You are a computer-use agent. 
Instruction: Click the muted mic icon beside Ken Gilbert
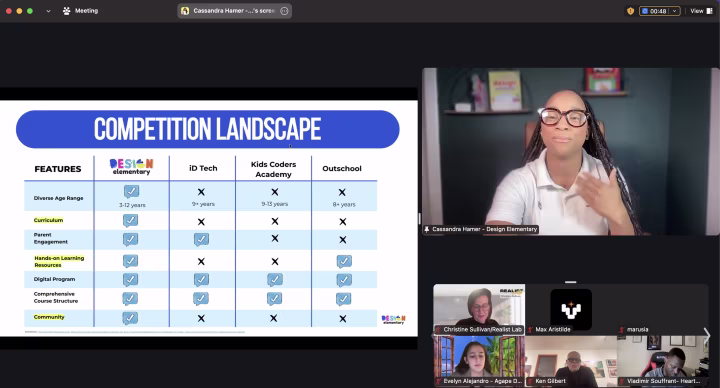pyautogui.click(x=530, y=381)
